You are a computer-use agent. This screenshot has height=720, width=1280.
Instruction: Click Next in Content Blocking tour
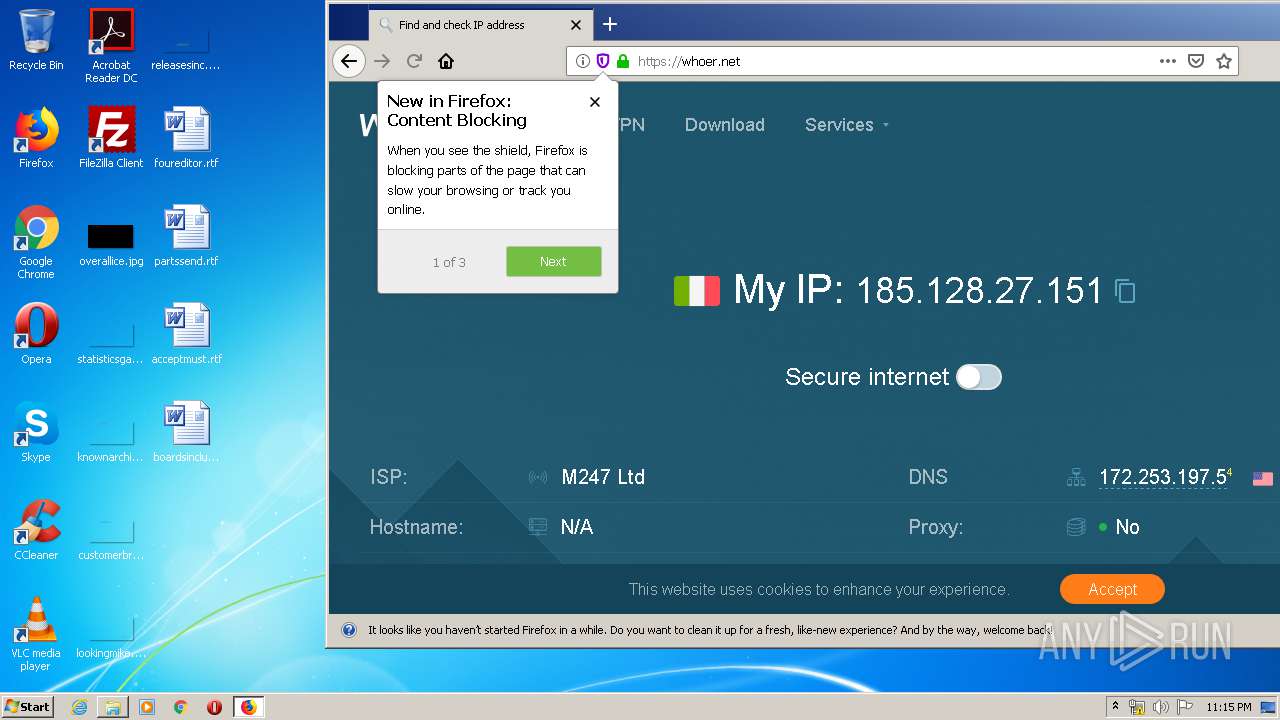click(553, 262)
